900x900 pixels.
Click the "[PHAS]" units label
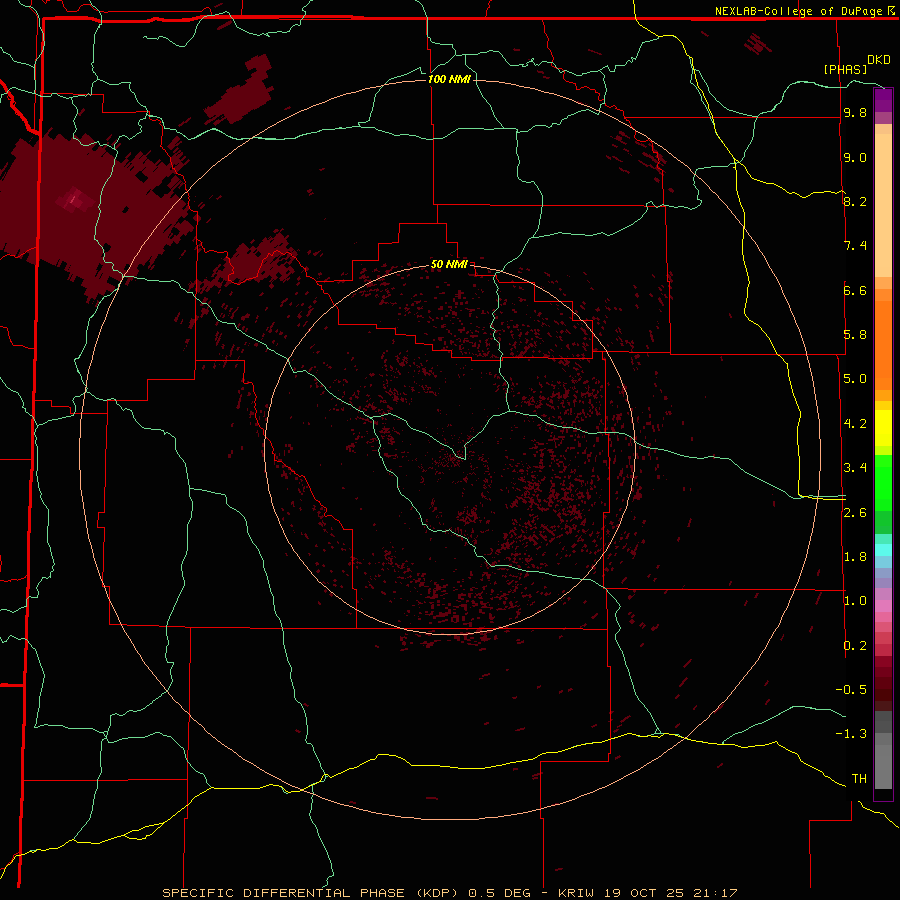[x=845, y=69]
